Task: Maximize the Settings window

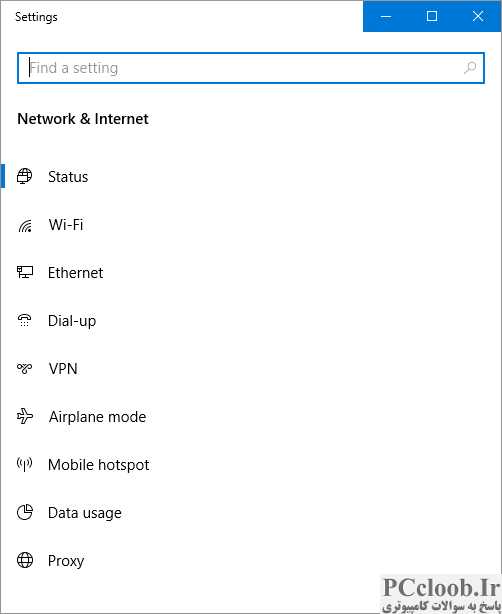Action: click(432, 16)
